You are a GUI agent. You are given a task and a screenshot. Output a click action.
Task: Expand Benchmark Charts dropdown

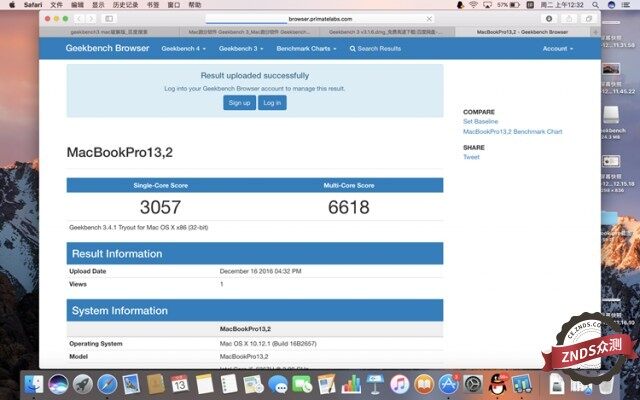[306, 49]
